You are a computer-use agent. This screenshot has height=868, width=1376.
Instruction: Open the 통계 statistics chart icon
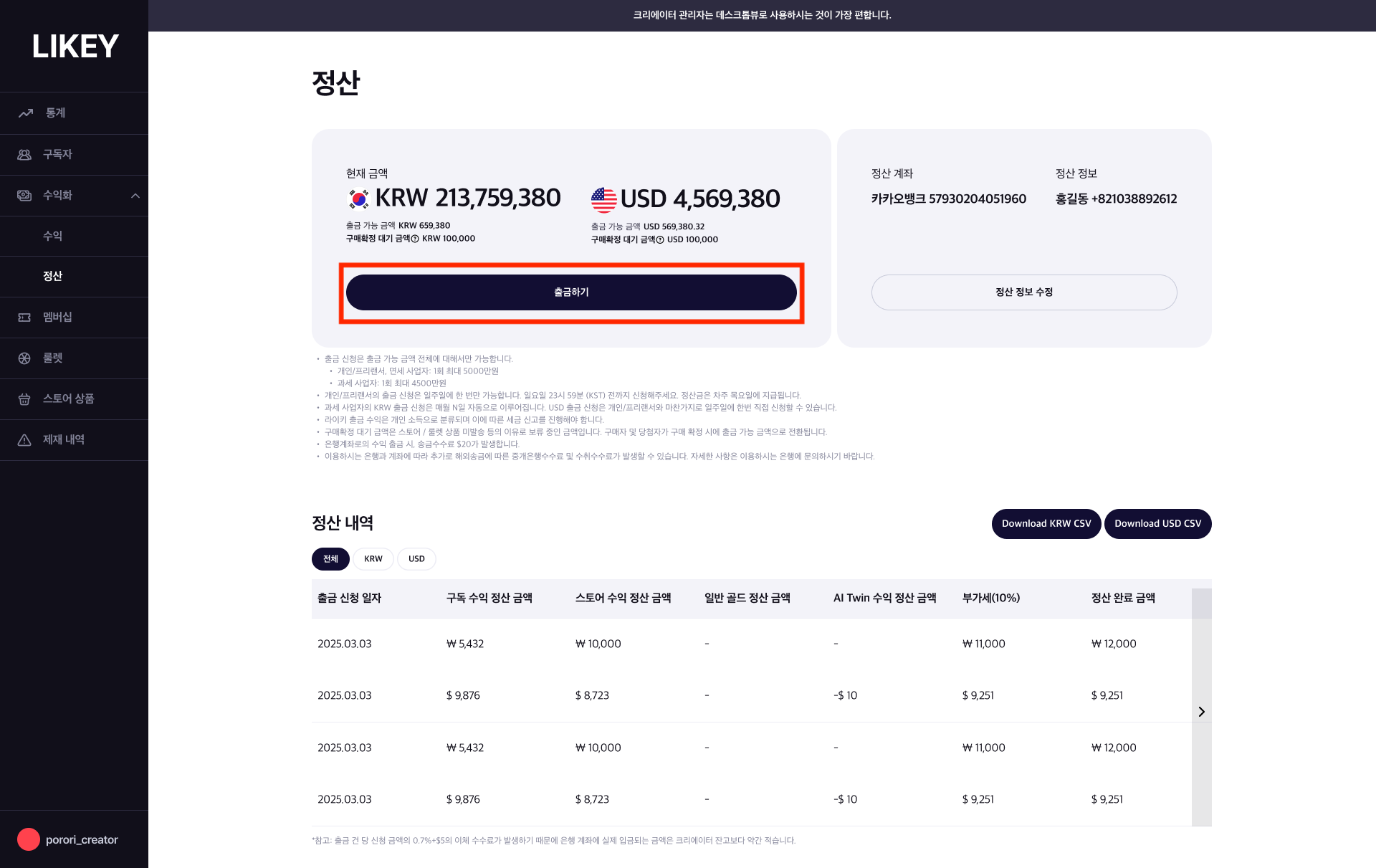pyautogui.click(x=26, y=113)
